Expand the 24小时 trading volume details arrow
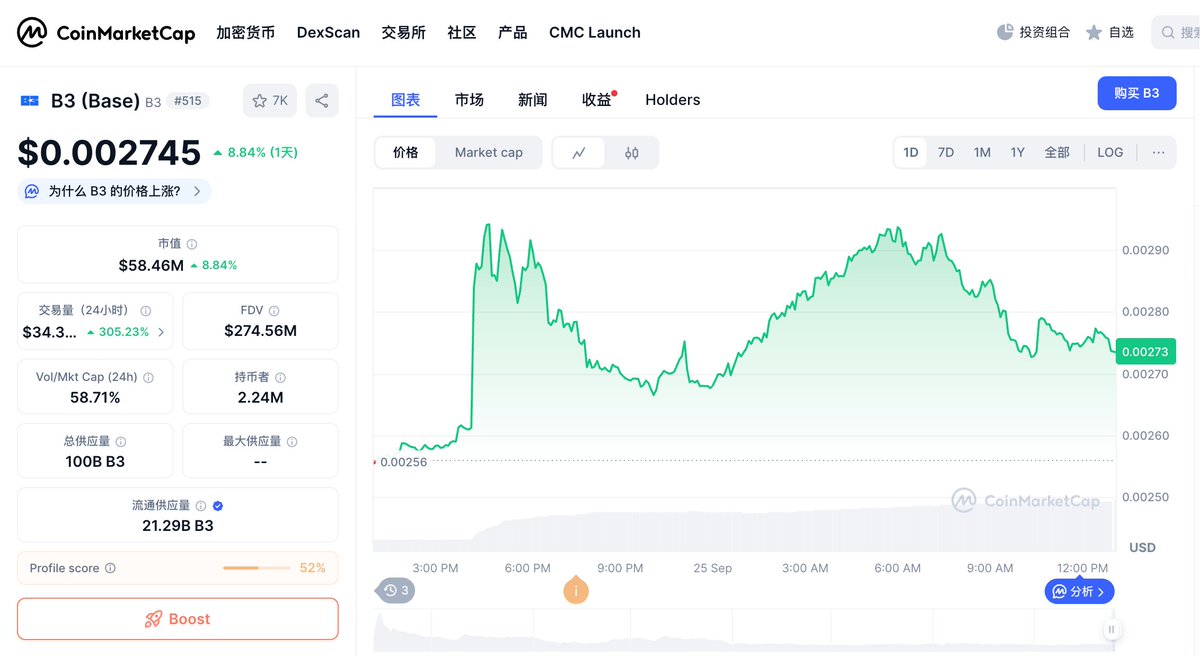Screen dimensions: 1200x657 162,332
